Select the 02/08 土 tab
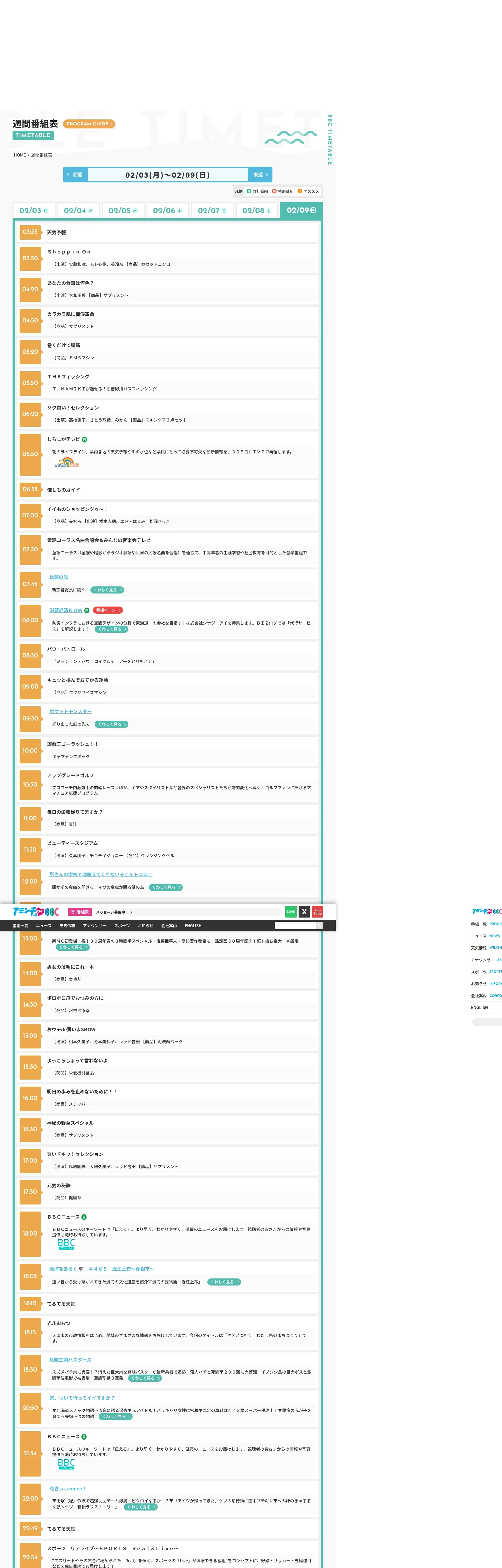This screenshot has height=1568, width=502. (256, 211)
